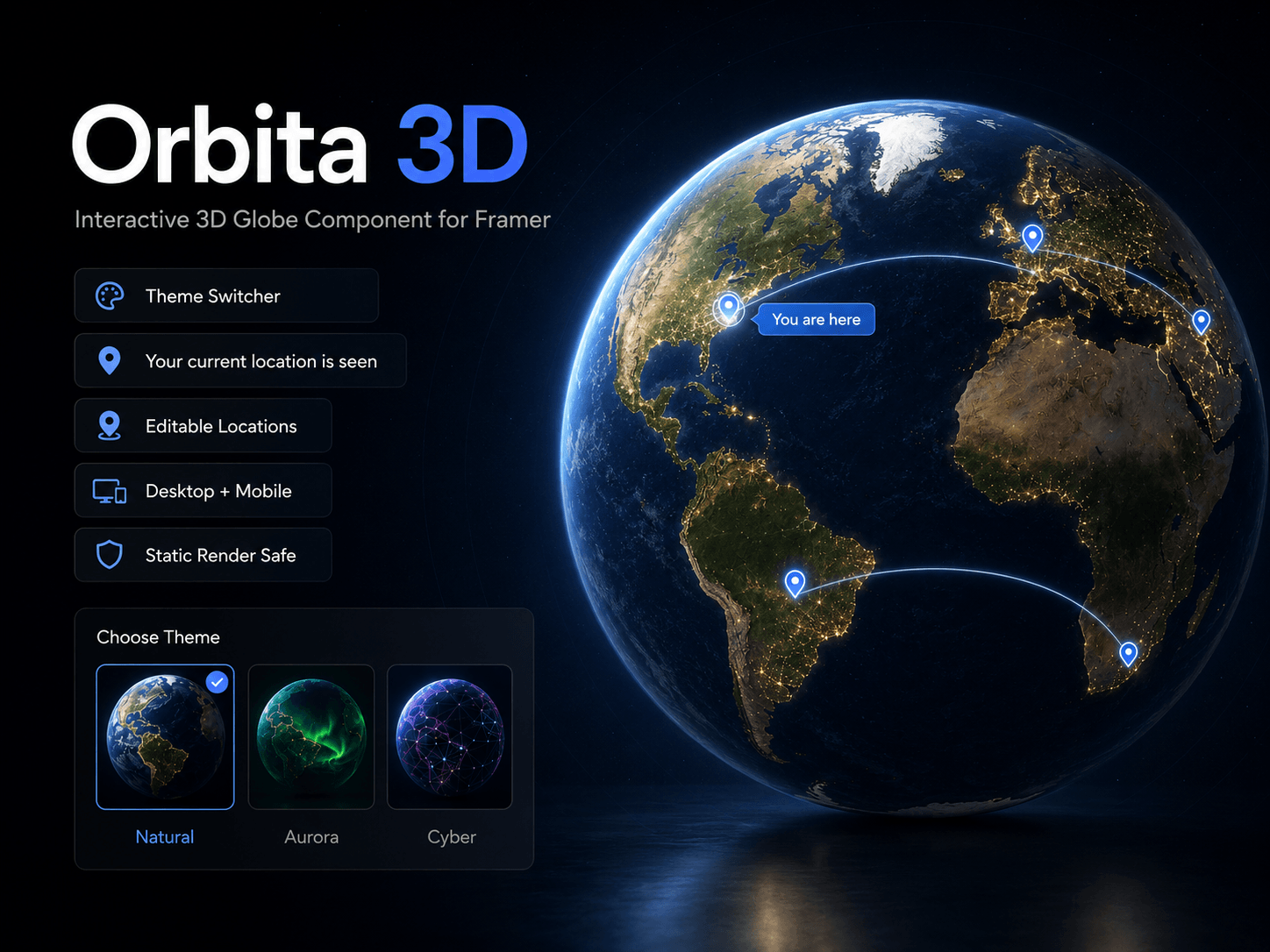Click the Orbita 3D title
Screen dimensions: 1270x952
pos(299,145)
